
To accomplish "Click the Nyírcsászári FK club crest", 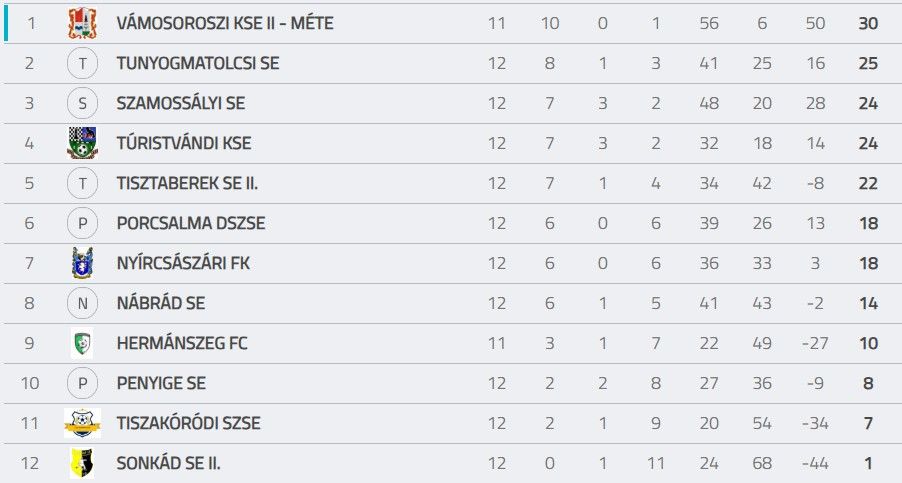I will [82, 263].
